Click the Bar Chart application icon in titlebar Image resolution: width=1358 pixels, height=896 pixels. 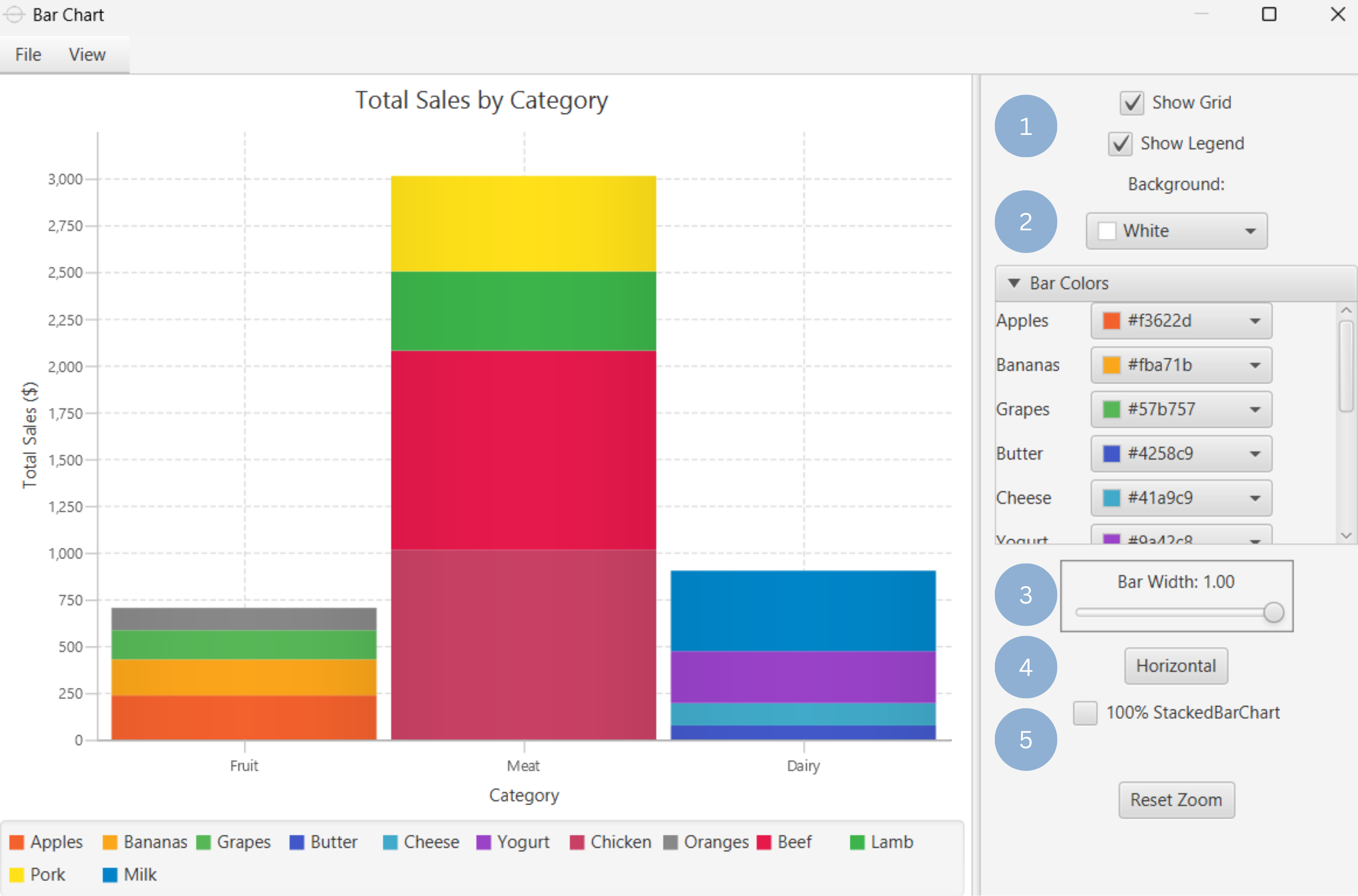(14, 14)
